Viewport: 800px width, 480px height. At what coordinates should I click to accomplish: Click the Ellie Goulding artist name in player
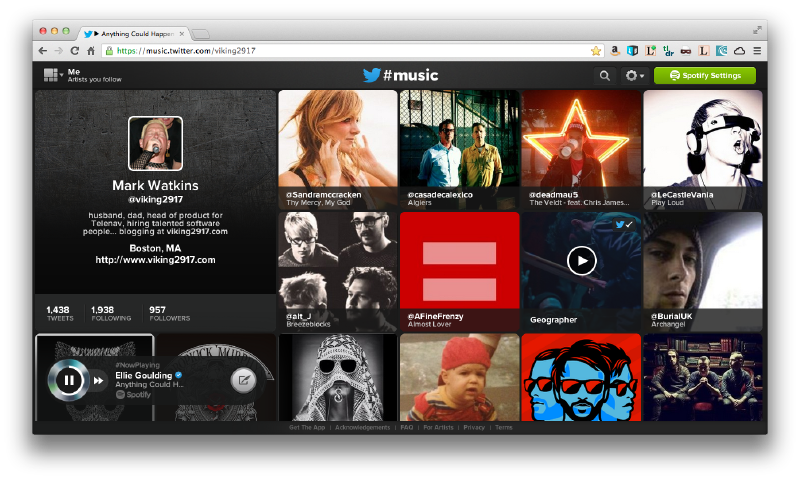143,375
